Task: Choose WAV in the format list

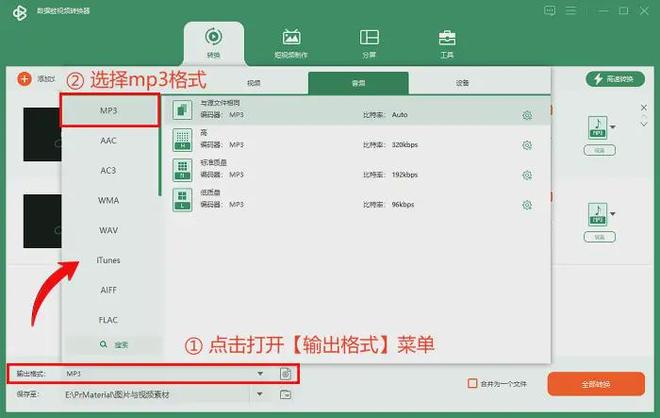Action: click(x=109, y=230)
